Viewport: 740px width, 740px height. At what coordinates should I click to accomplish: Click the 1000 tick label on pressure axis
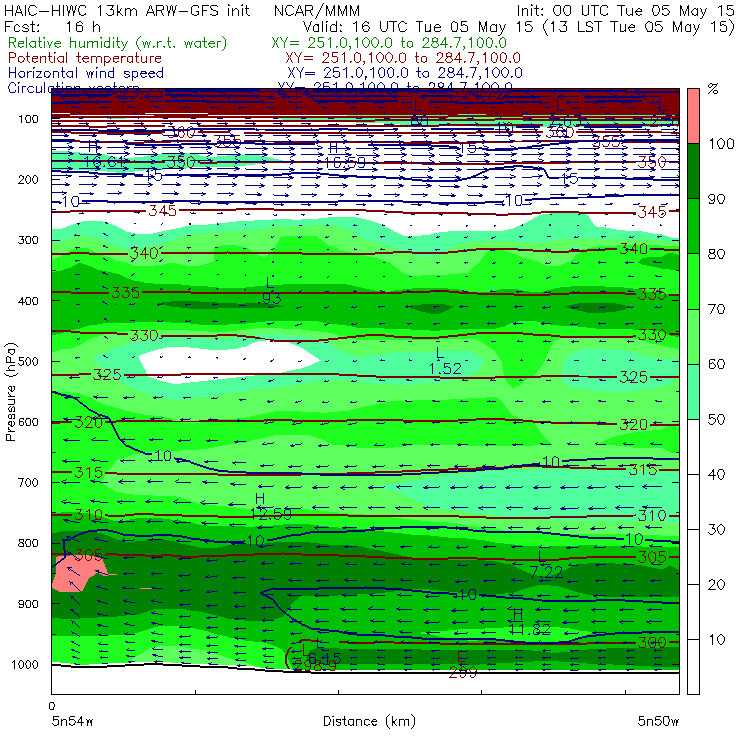(25, 664)
